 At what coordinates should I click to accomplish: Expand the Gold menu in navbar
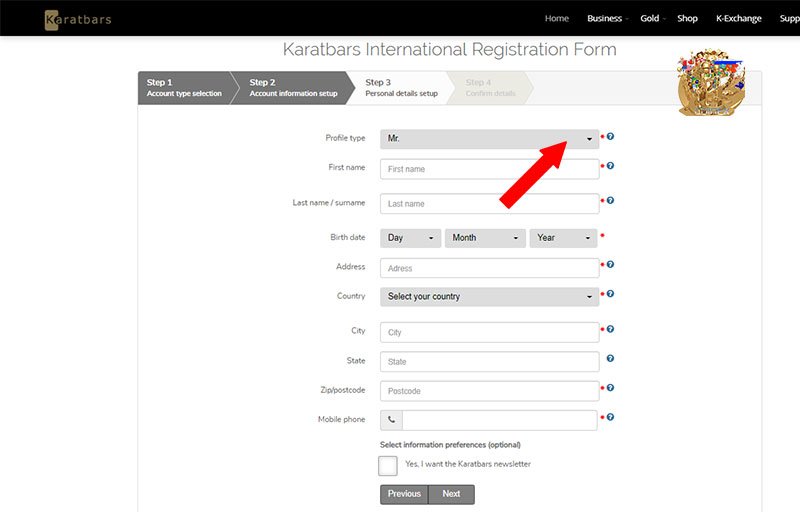653,18
